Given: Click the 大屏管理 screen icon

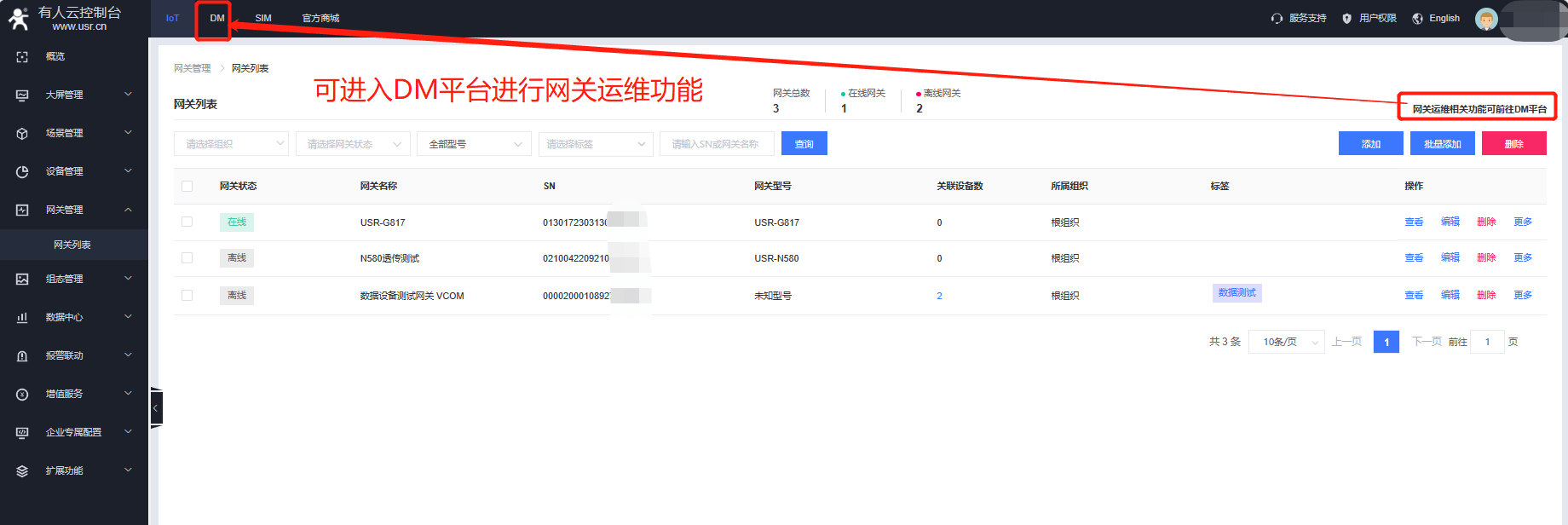Looking at the screenshot, I should coord(22,95).
